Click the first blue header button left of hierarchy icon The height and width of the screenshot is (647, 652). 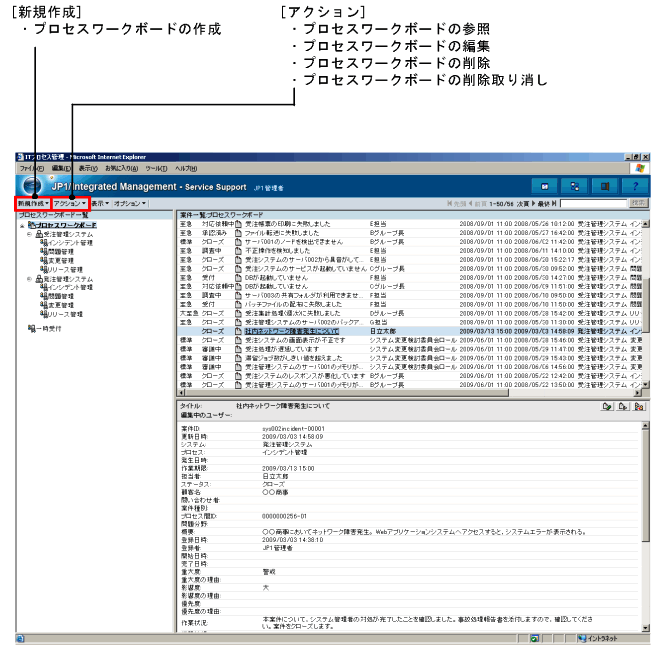[544, 187]
